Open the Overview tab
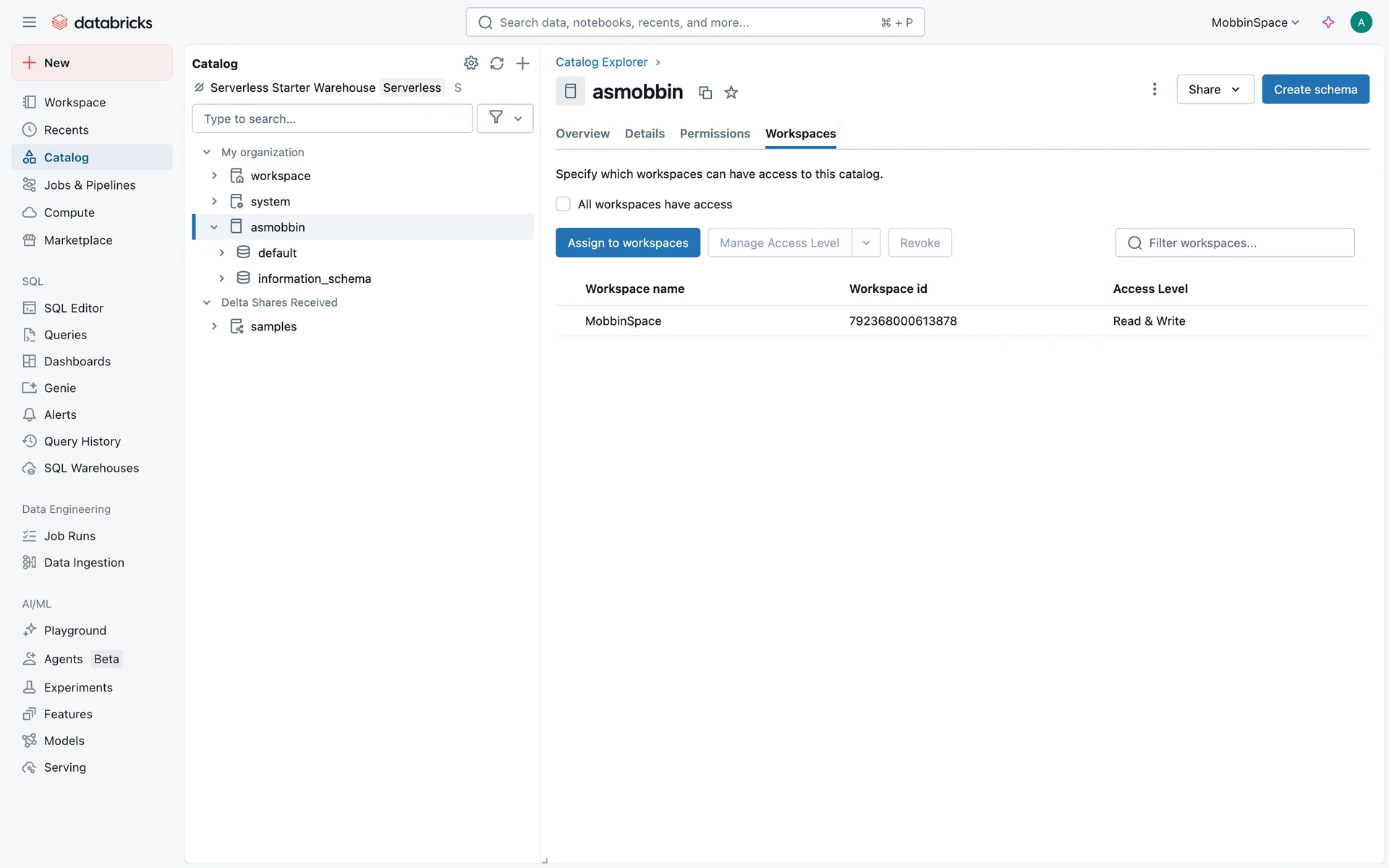The width and height of the screenshot is (1389, 868). 582,134
